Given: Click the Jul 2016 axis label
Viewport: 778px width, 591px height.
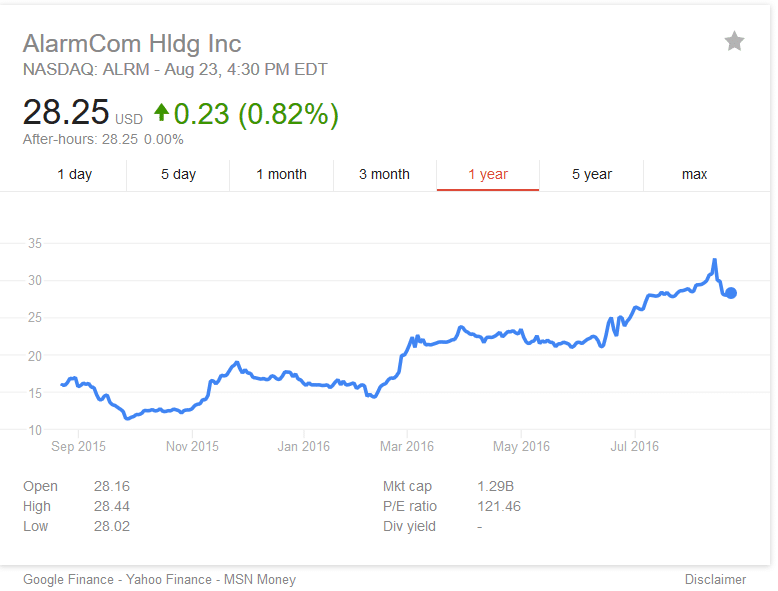Looking at the screenshot, I should (x=635, y=447).
